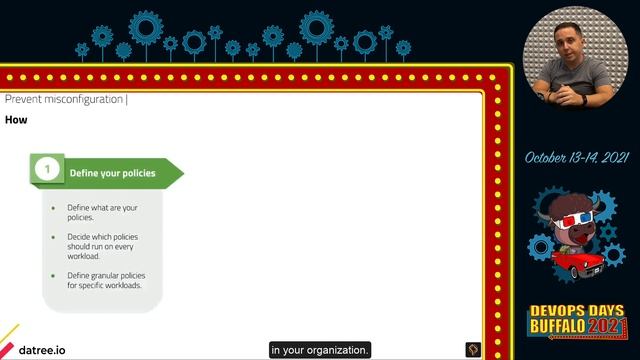Image resolution: width=640 pixels, height=360 pixels.
Task: Click the DevOps Days Buffalo 2021 logo
Action: (577, 321)
